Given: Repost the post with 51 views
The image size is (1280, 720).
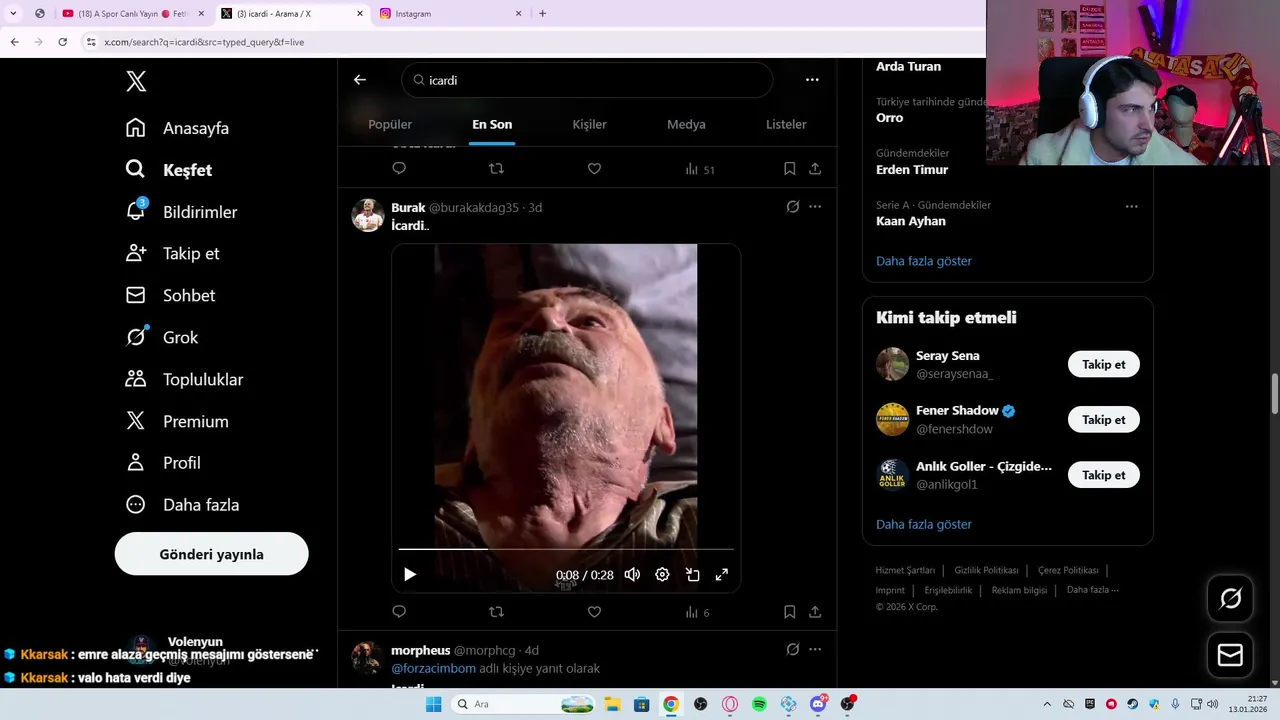Looking at the screenshot, I should tap(496, 169).
